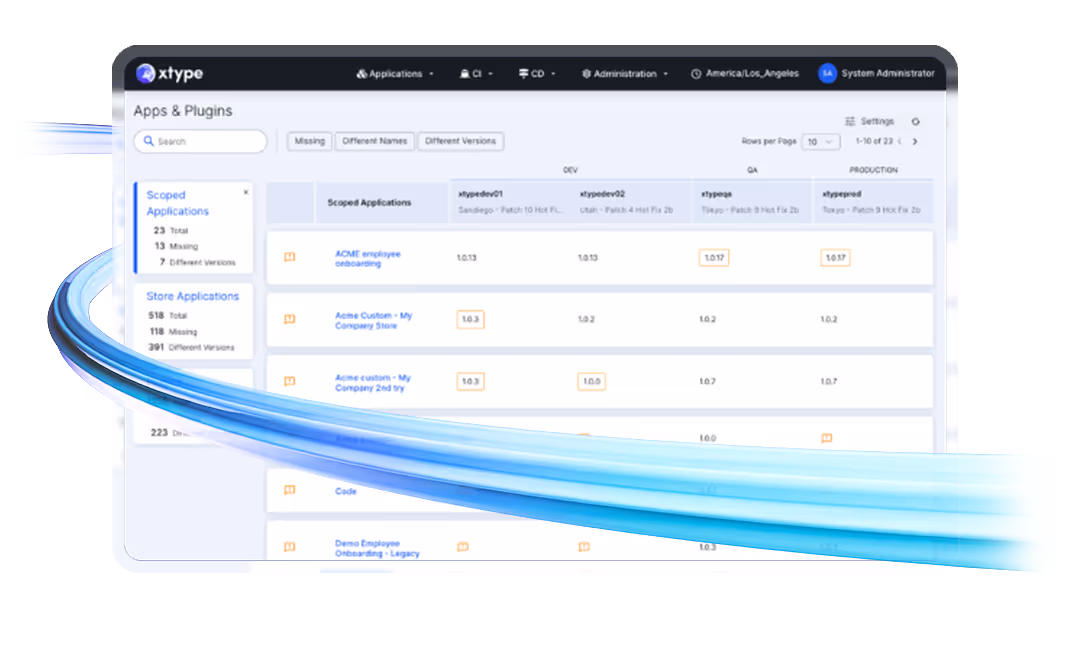Click the book icon in the Code row
This screenshot has width=1080, height=650.
click(x=290, y=490)
